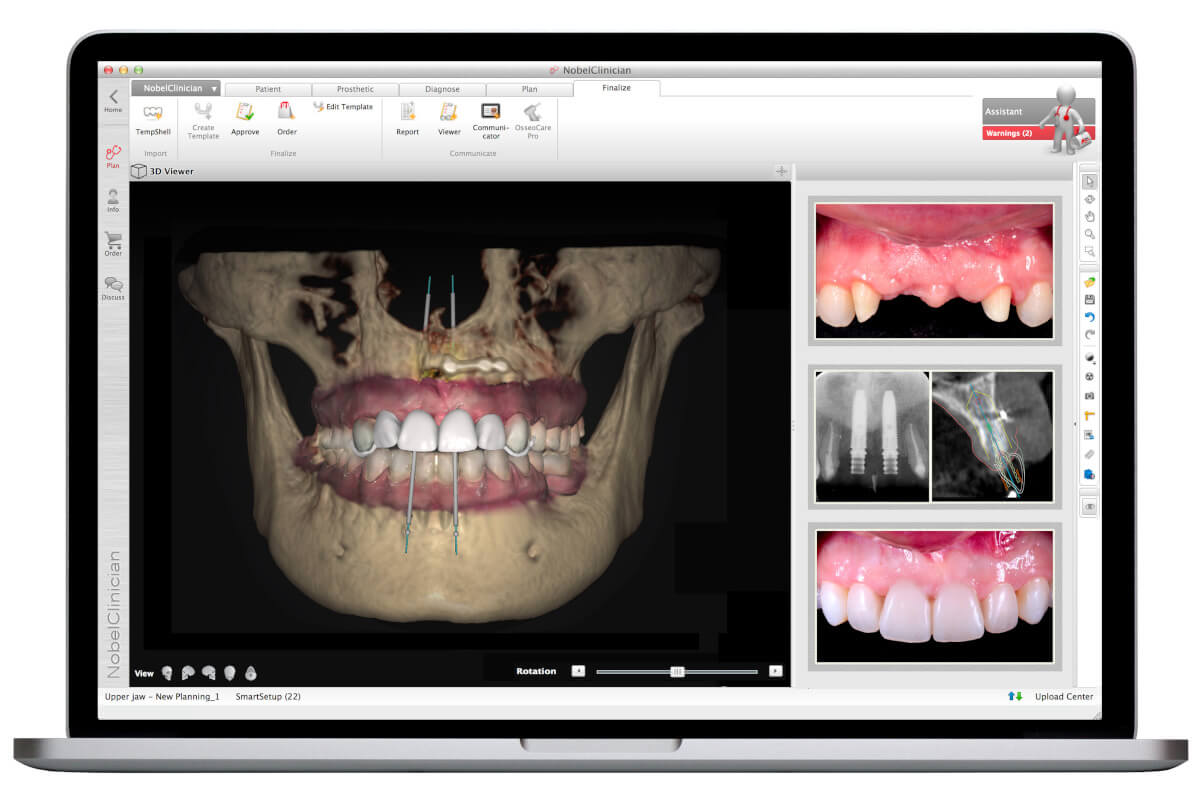Launch the Communicator

pos(491,120)
